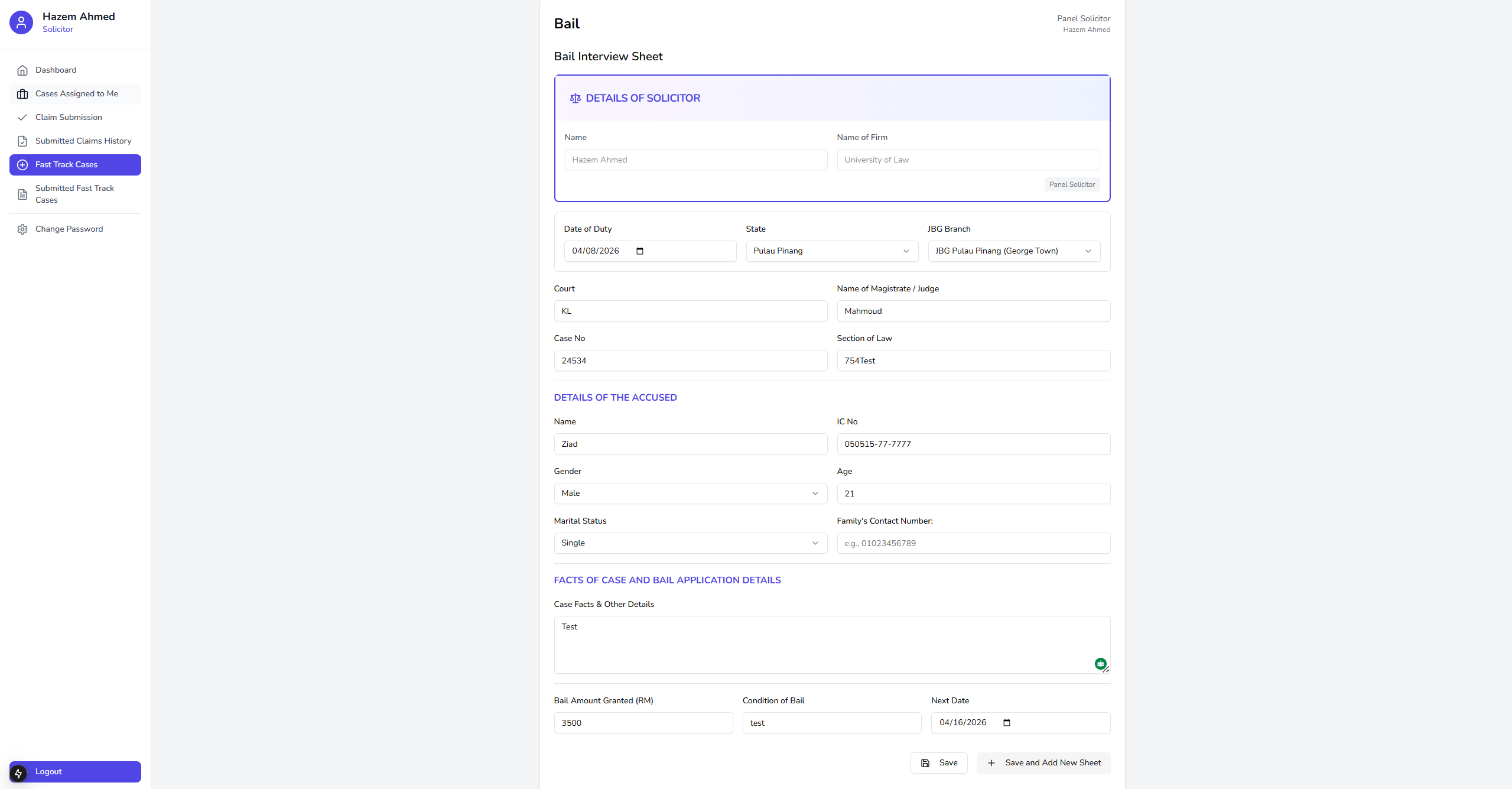Click the Family's Contact Number field

click(x=973, y=543)
